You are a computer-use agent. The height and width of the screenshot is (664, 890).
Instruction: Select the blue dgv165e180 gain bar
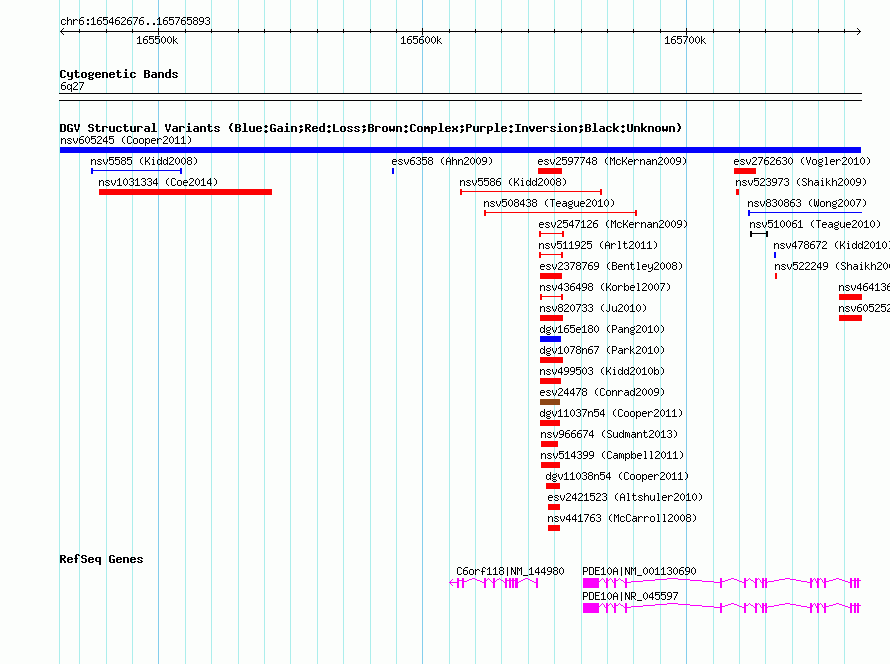pyautogui.click(x=551, y=339)
